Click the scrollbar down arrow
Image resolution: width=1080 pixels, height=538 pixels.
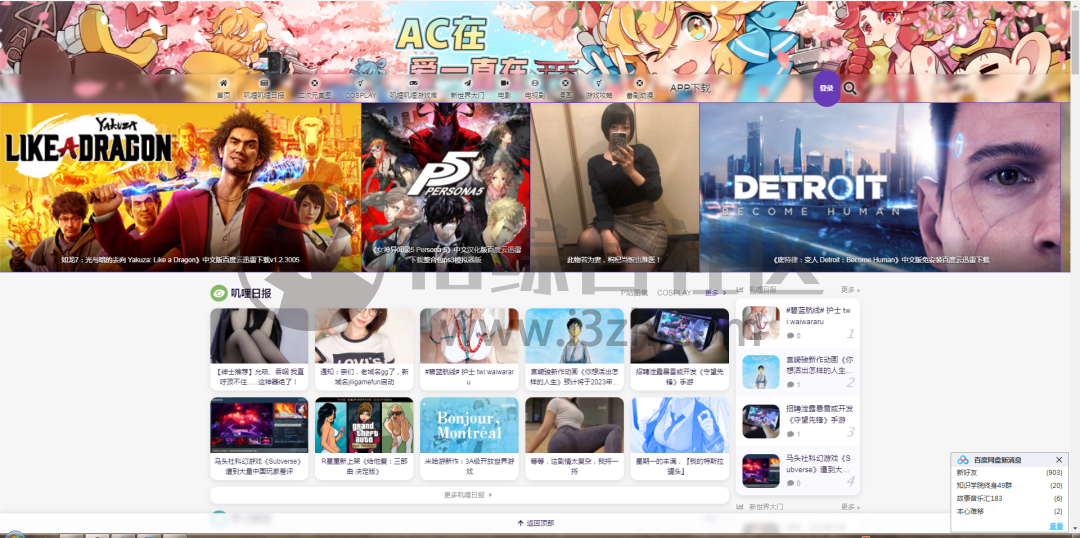pyautogui.click(x=1075, y=528)
